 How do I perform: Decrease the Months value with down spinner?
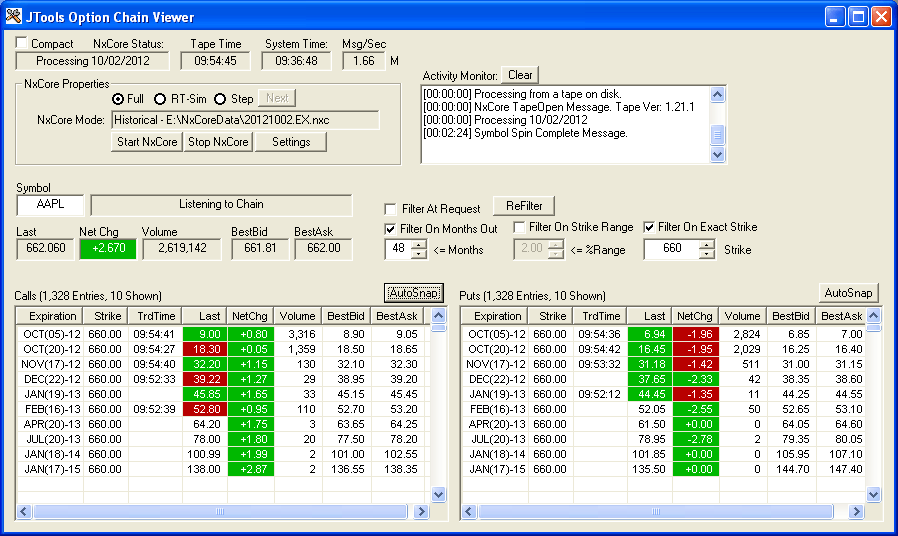(419, 254)
